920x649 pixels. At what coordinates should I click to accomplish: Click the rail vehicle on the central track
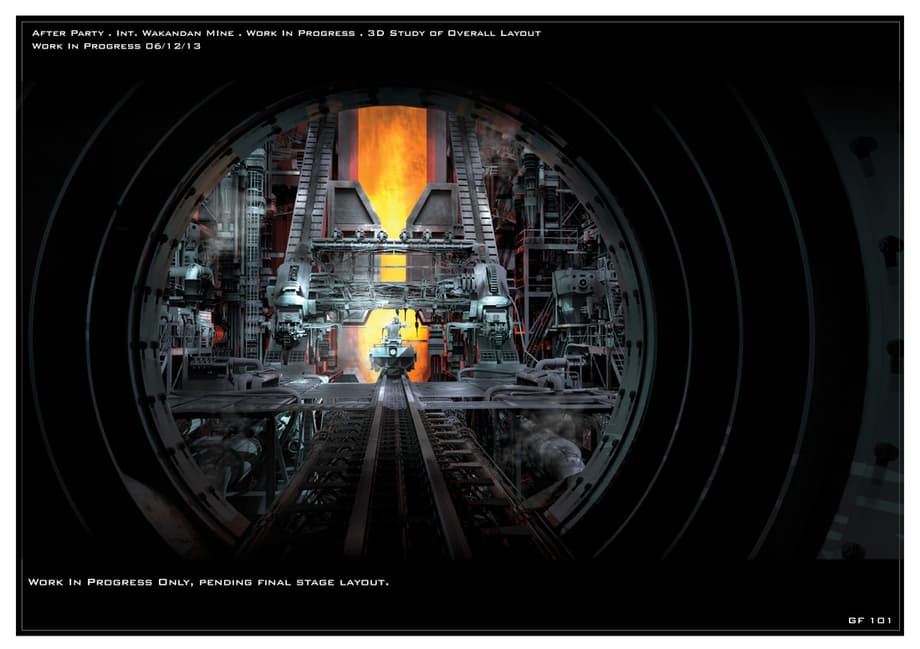tap(392, 352)
